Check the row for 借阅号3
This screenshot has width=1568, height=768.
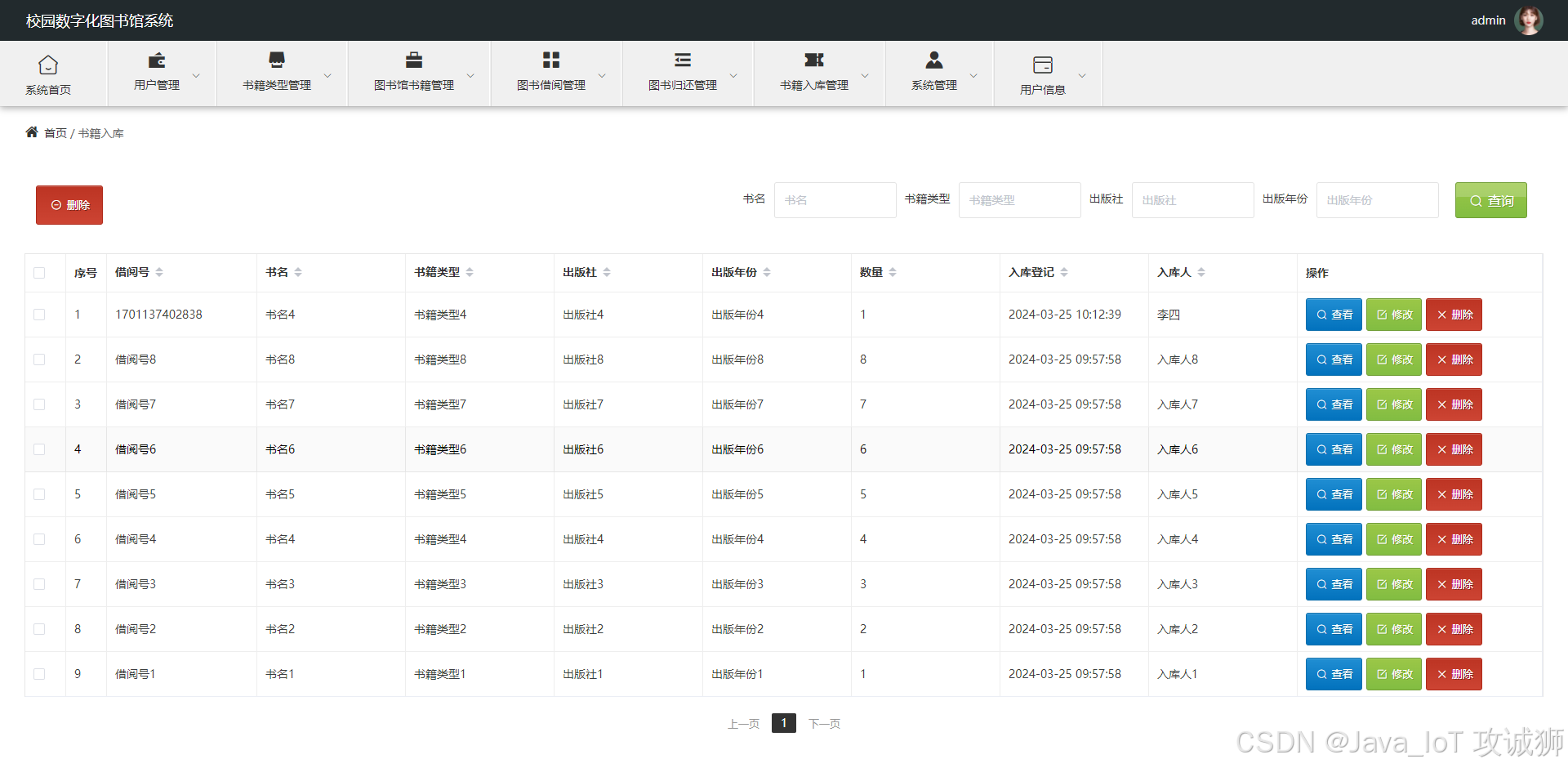[x=39, y=584]
